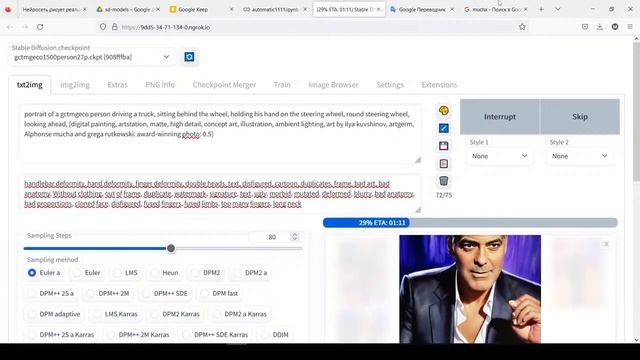Click the trash can clear-prompt icon

[x=444, y=180]
